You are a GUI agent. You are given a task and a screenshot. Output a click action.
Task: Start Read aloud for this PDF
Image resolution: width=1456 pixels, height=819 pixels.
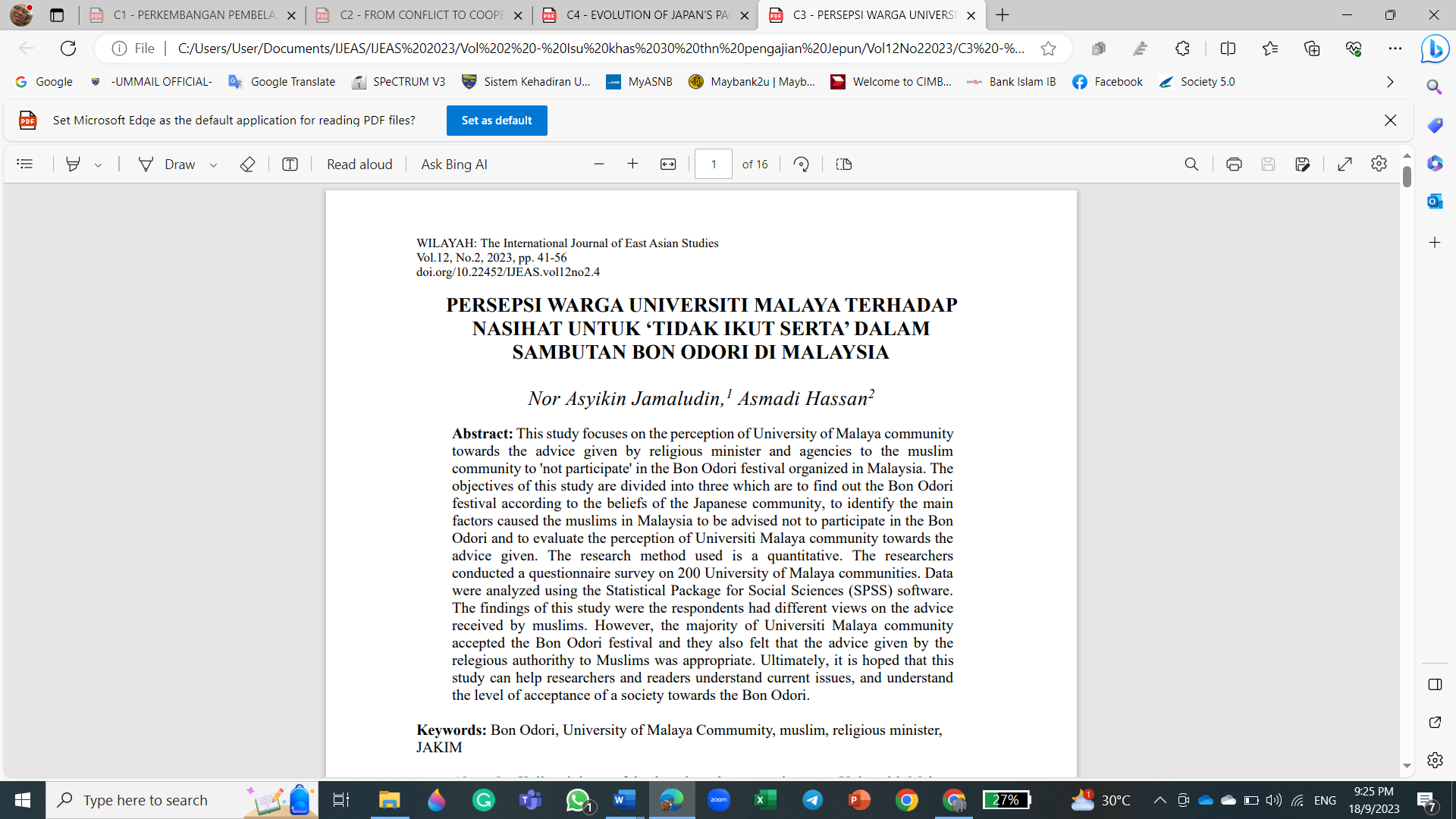click(x=359, y=164)
